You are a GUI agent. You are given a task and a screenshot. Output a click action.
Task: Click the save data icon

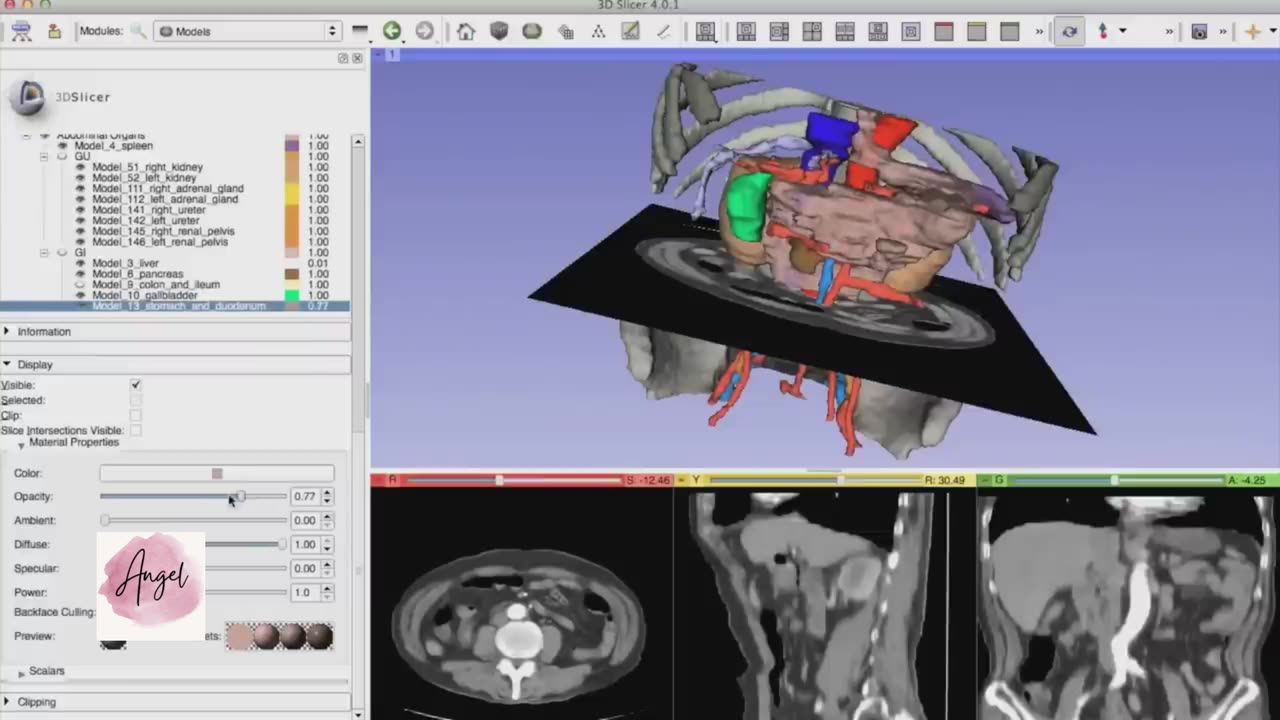(x=55, y=31)
